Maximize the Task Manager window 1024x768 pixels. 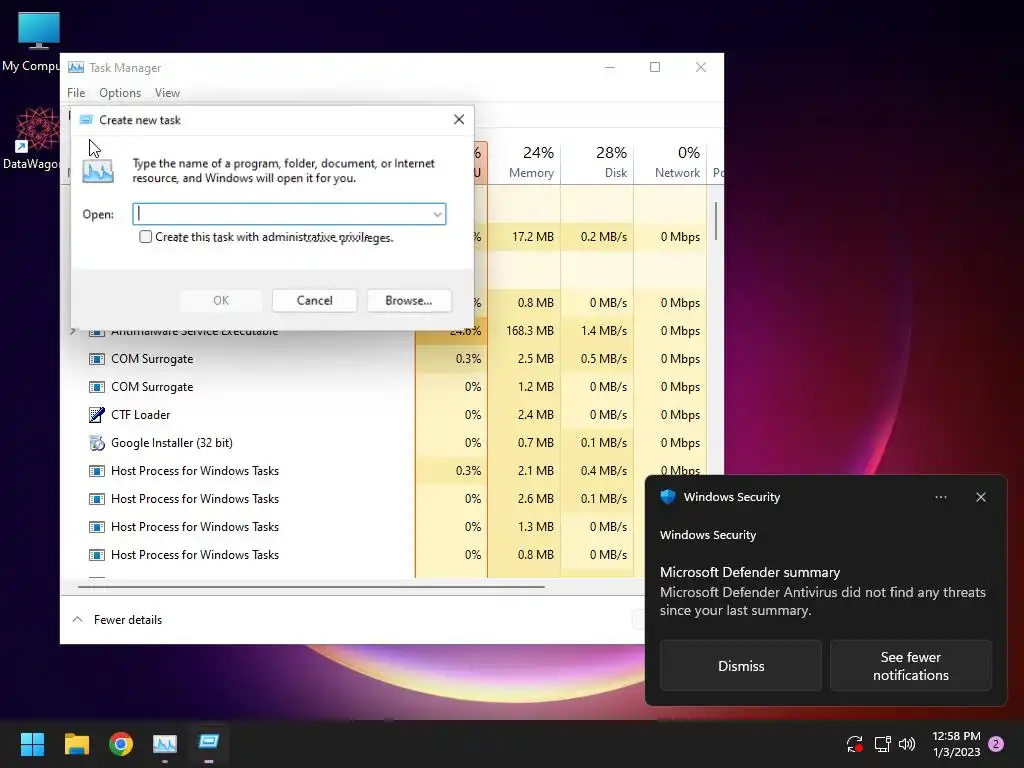pos(655,67)
